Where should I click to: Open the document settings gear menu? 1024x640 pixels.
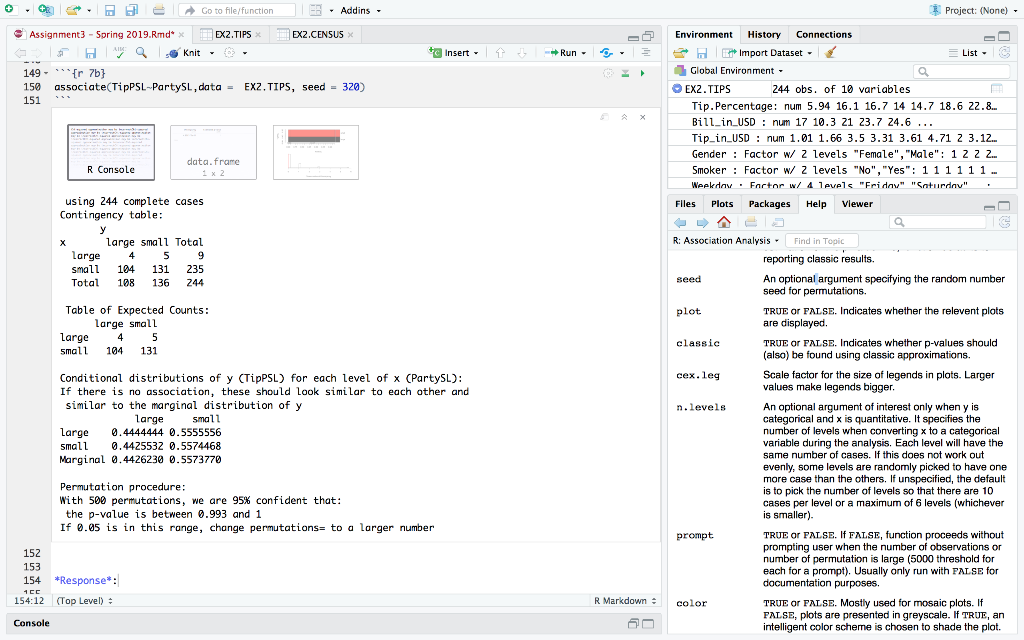click(x=229, y=53)
